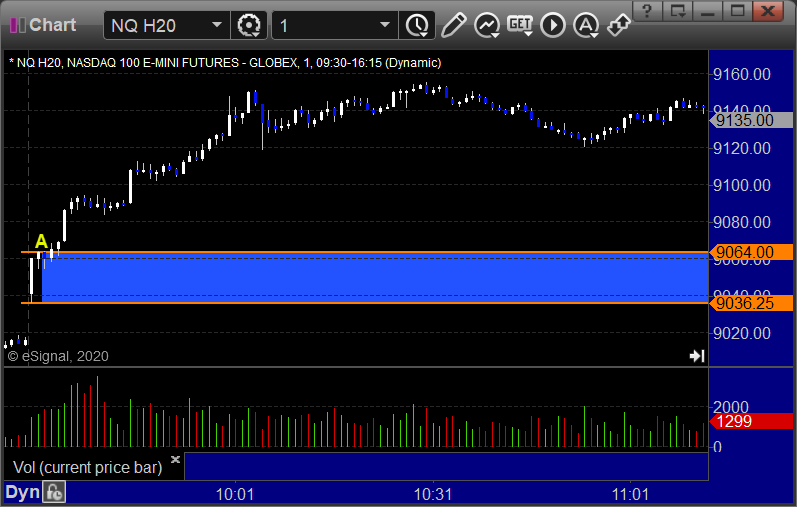The height and width of the screenshot is (507, 797).
Task: Open the alerts A circle icon
Action: tap(586, 25)
